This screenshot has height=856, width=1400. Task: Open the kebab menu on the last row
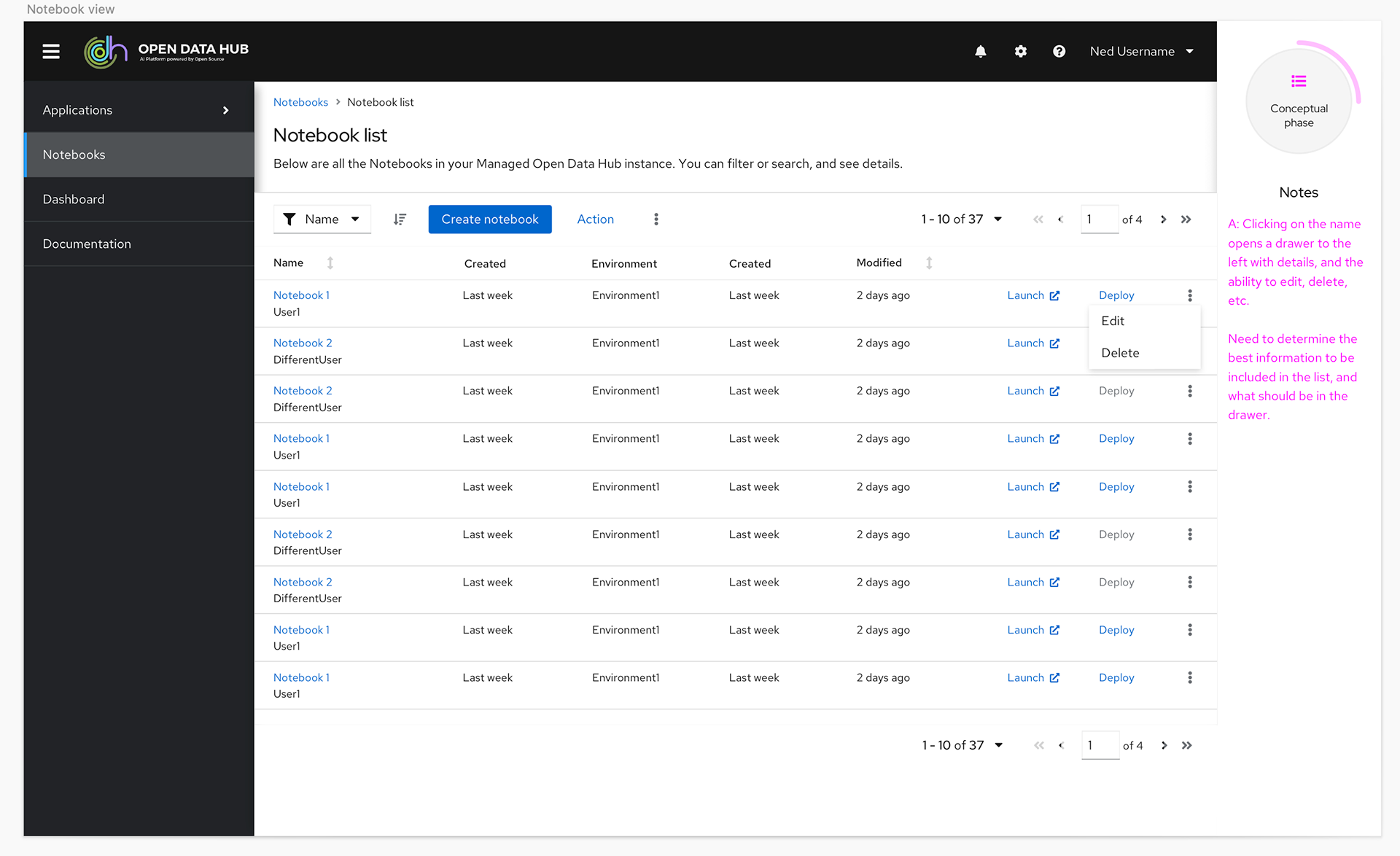click(1190, 677)
